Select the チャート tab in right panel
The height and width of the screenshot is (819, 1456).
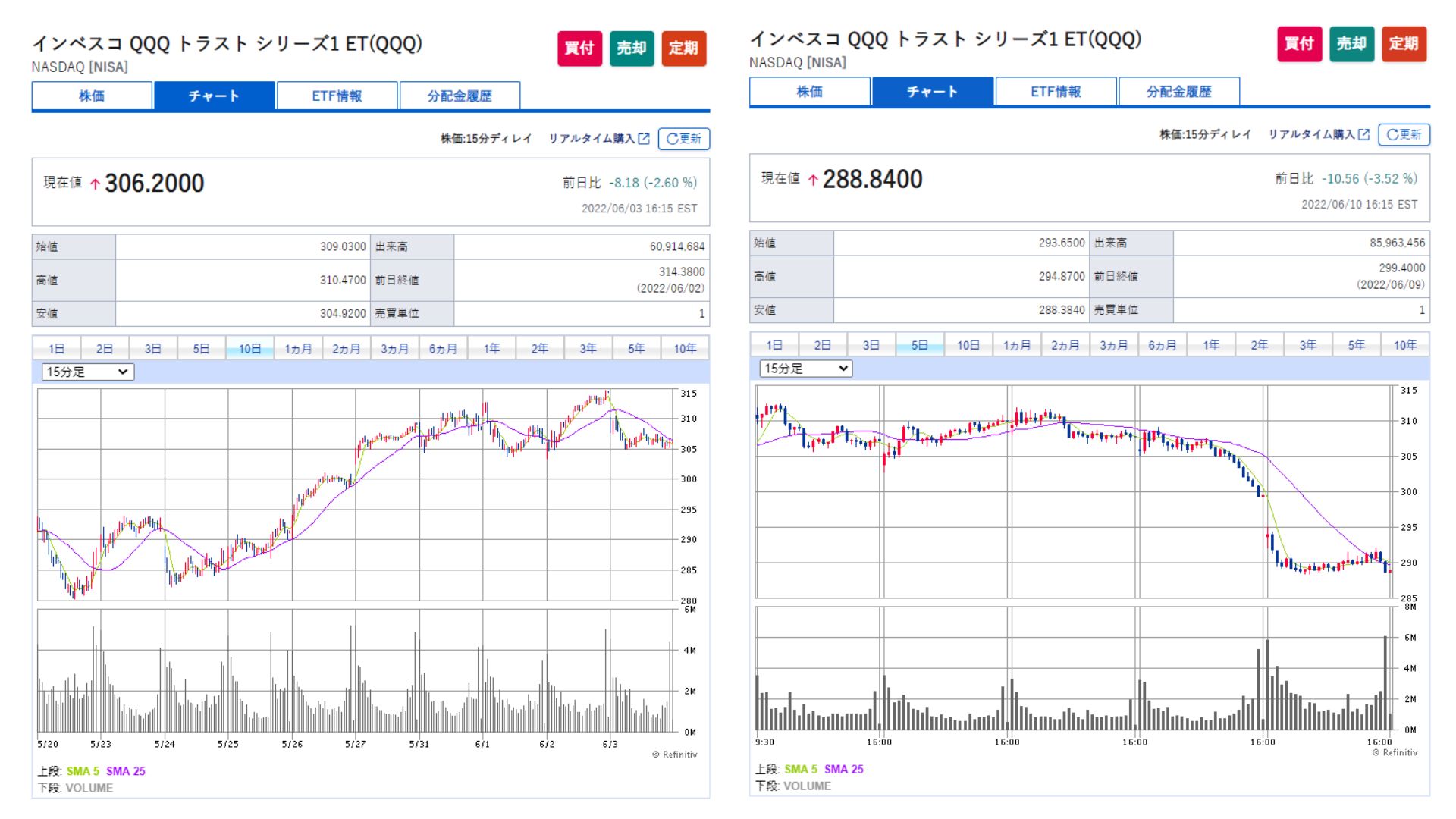pyautogui.click(x=933, y=92)
